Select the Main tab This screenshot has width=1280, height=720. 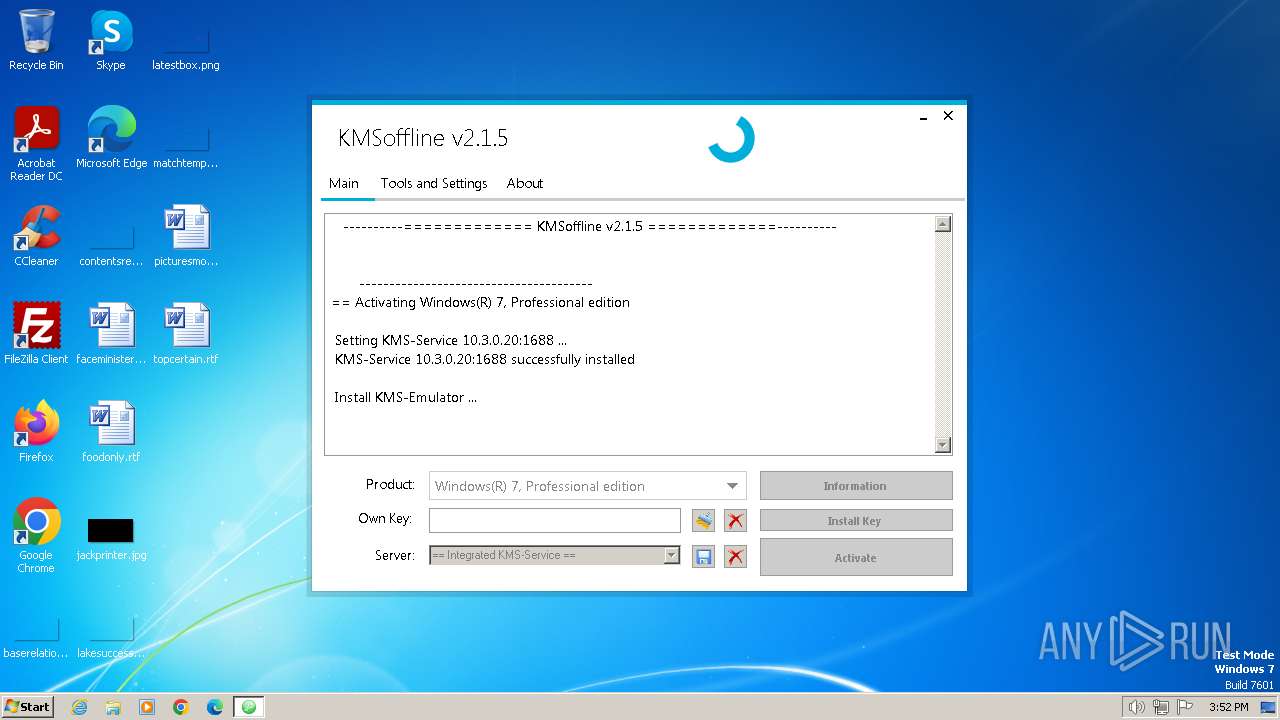pyautogui.click(x=344, y=183)
